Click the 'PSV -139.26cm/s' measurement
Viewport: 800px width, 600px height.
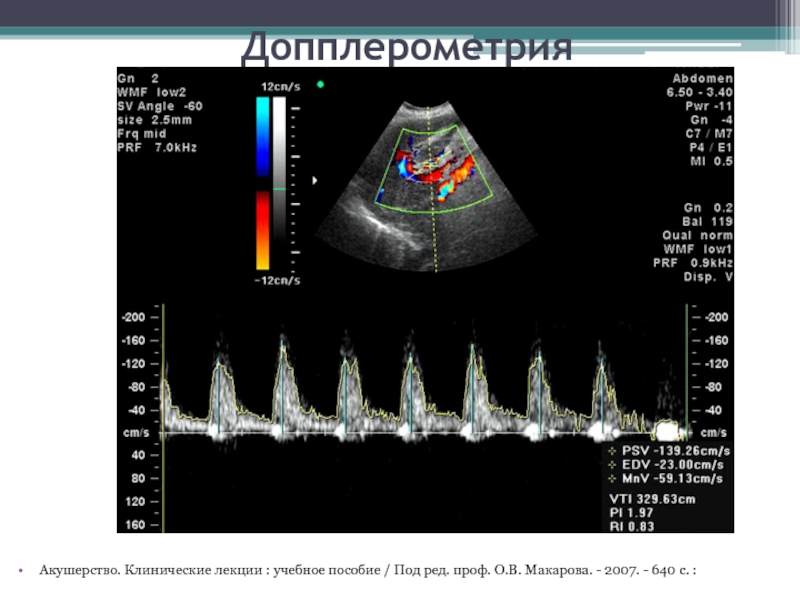point(676,451)
